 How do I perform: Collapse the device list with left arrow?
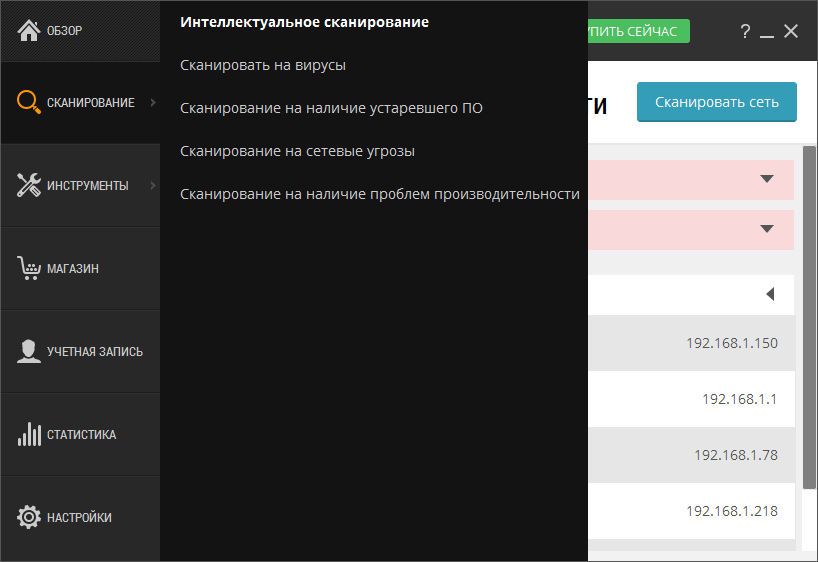coord(770,294)
